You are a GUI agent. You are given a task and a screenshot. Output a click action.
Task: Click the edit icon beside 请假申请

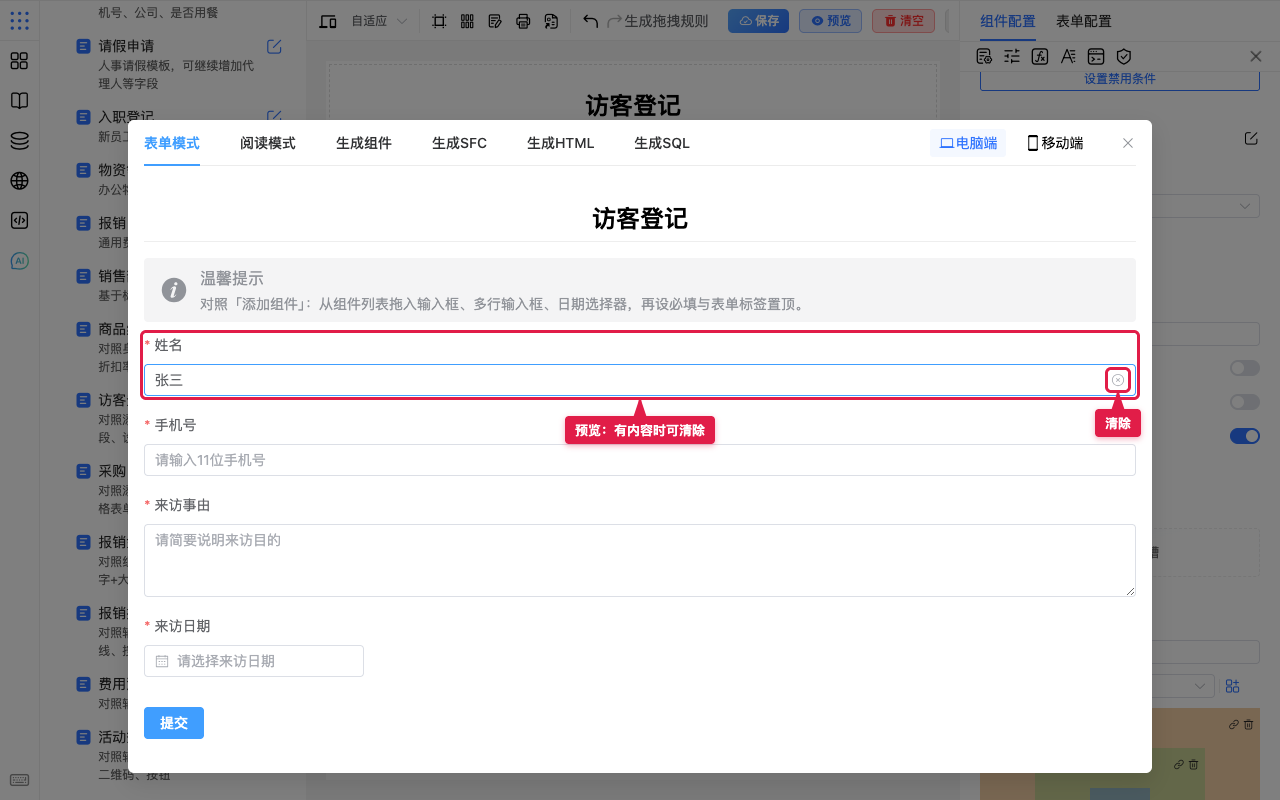274,46
